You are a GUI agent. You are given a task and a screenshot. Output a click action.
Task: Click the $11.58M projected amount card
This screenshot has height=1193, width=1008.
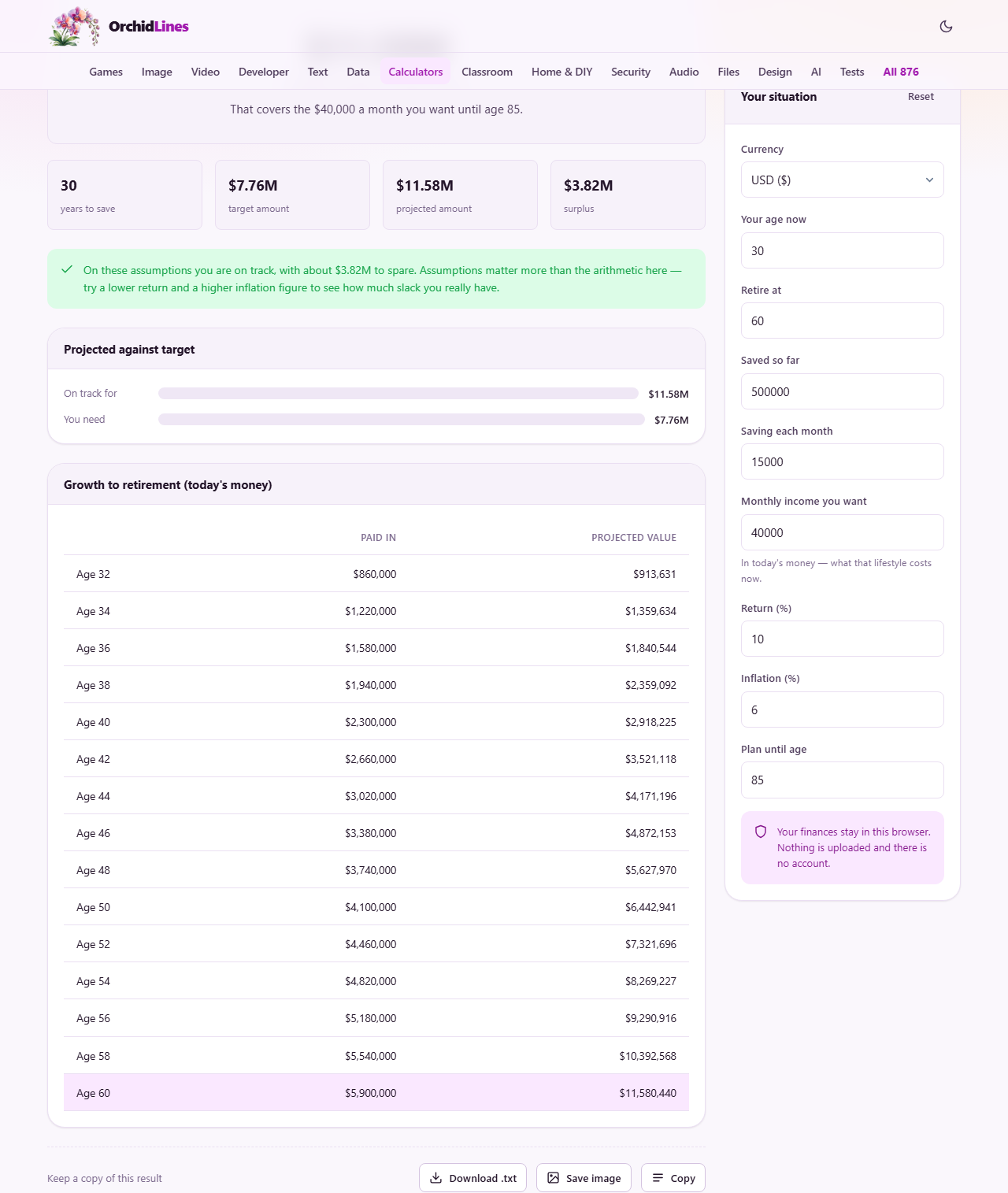pyautogui.click(x=460, y=195)
